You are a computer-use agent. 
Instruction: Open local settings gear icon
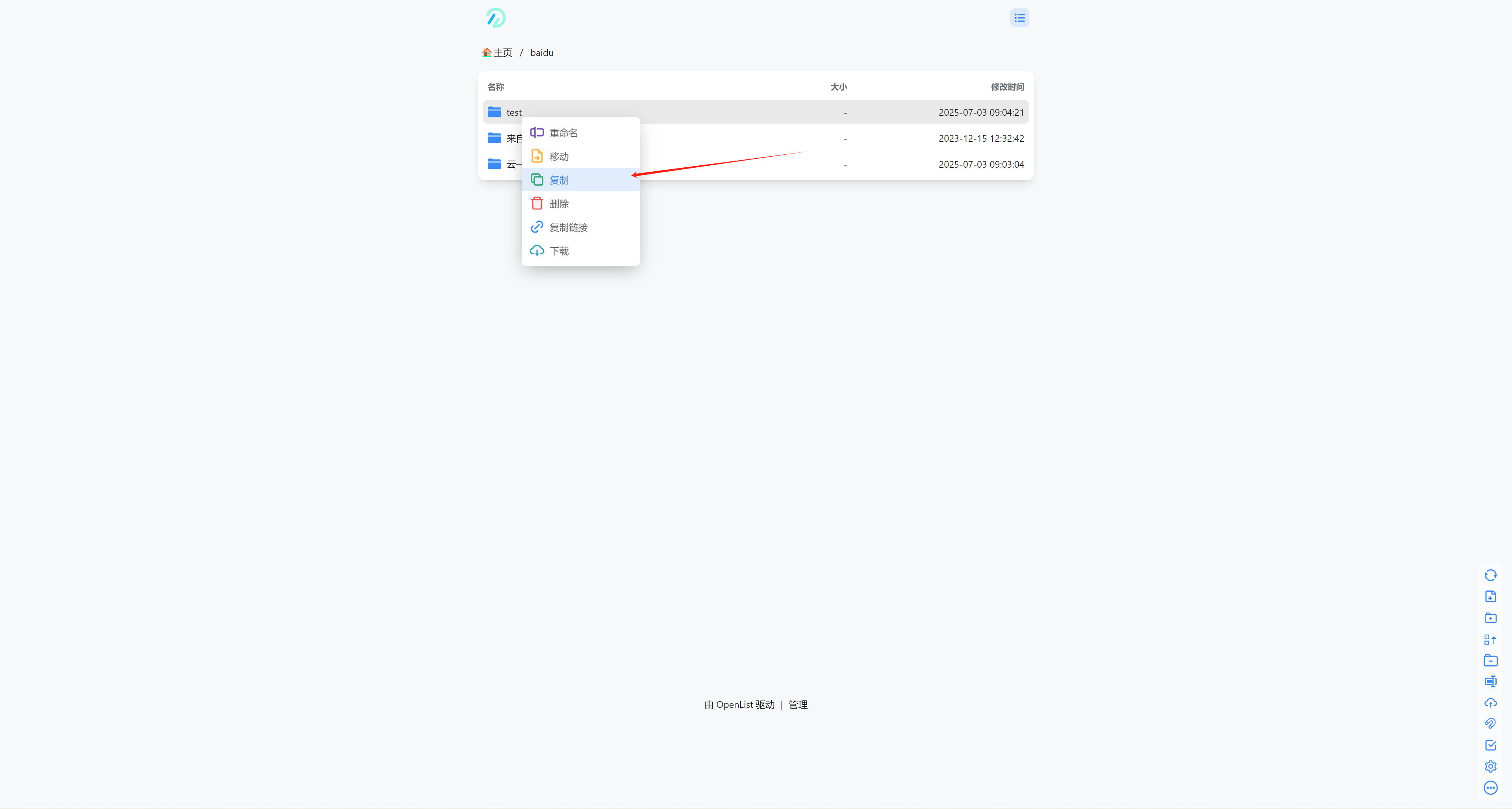pos(1490,766)
